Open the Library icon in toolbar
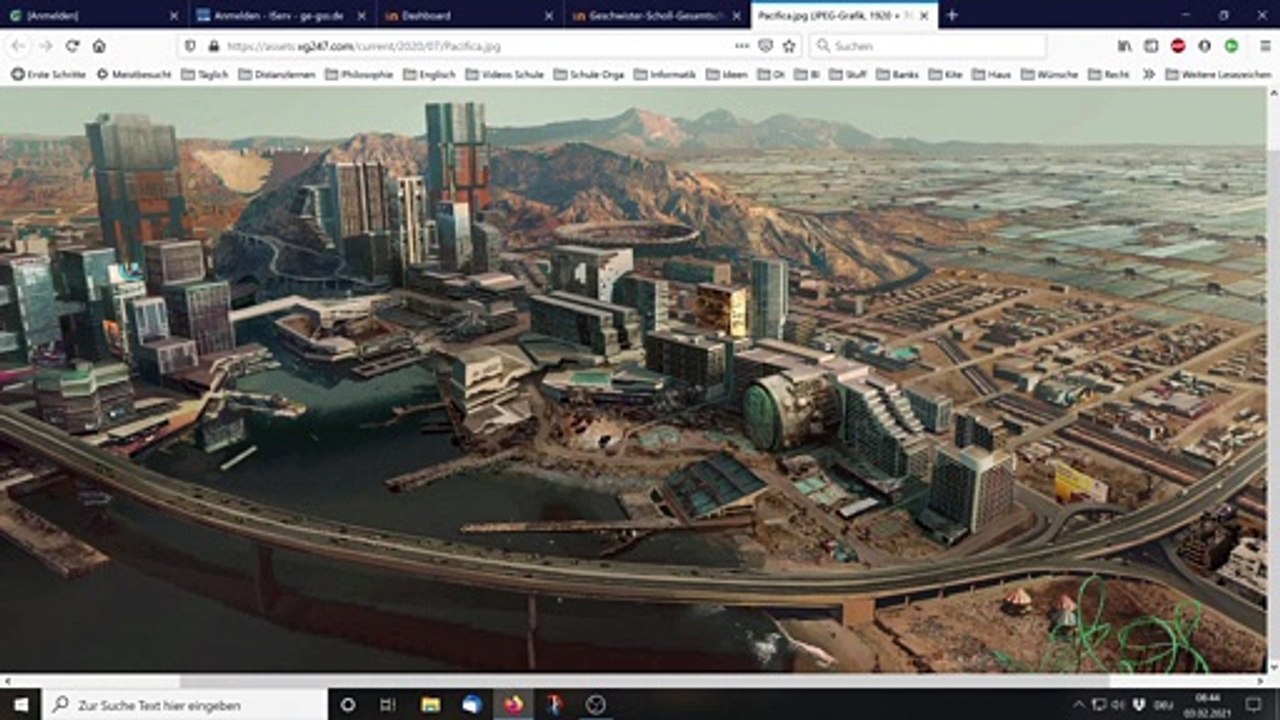 pyautogui.click(x=1125, y=46)
